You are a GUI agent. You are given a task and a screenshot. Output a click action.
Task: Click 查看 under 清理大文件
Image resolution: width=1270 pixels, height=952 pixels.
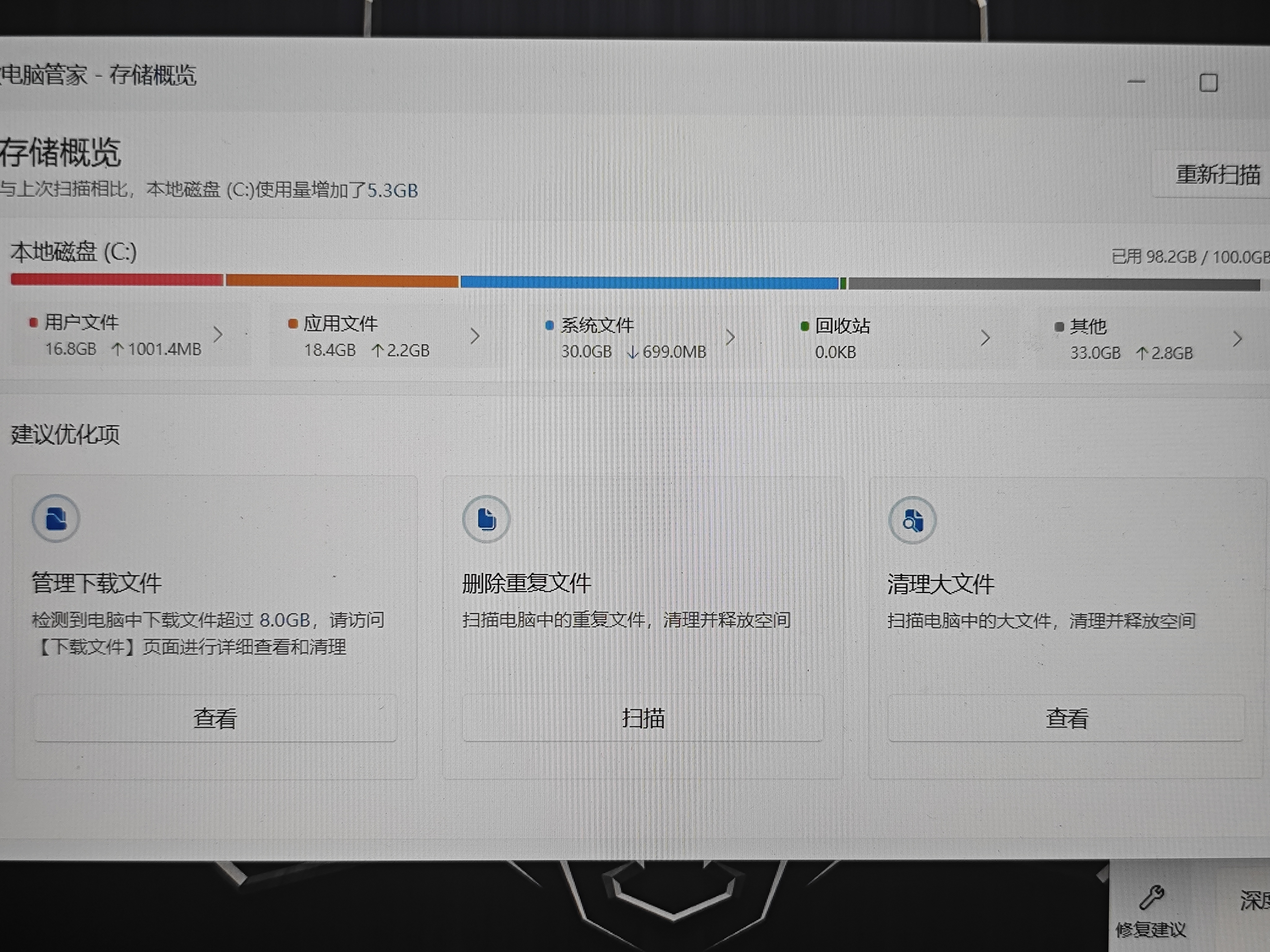(x=1066, y=718)
